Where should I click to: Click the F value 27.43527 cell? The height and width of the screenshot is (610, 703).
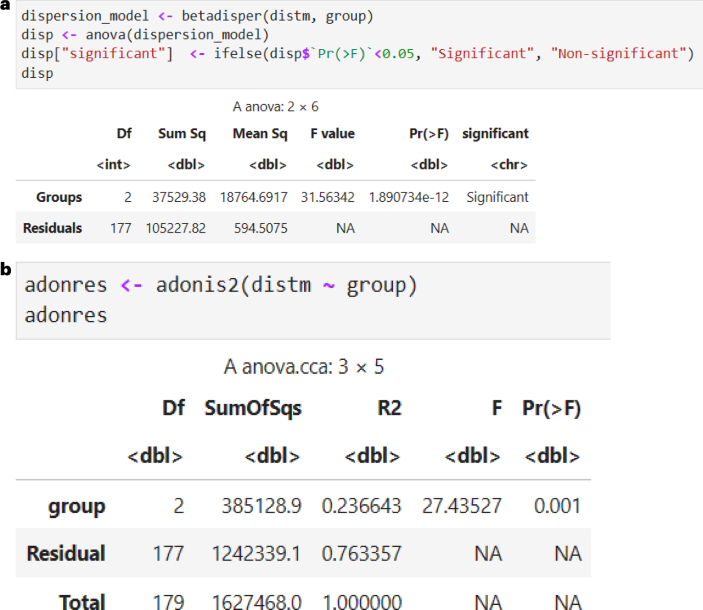coord(460,506)
